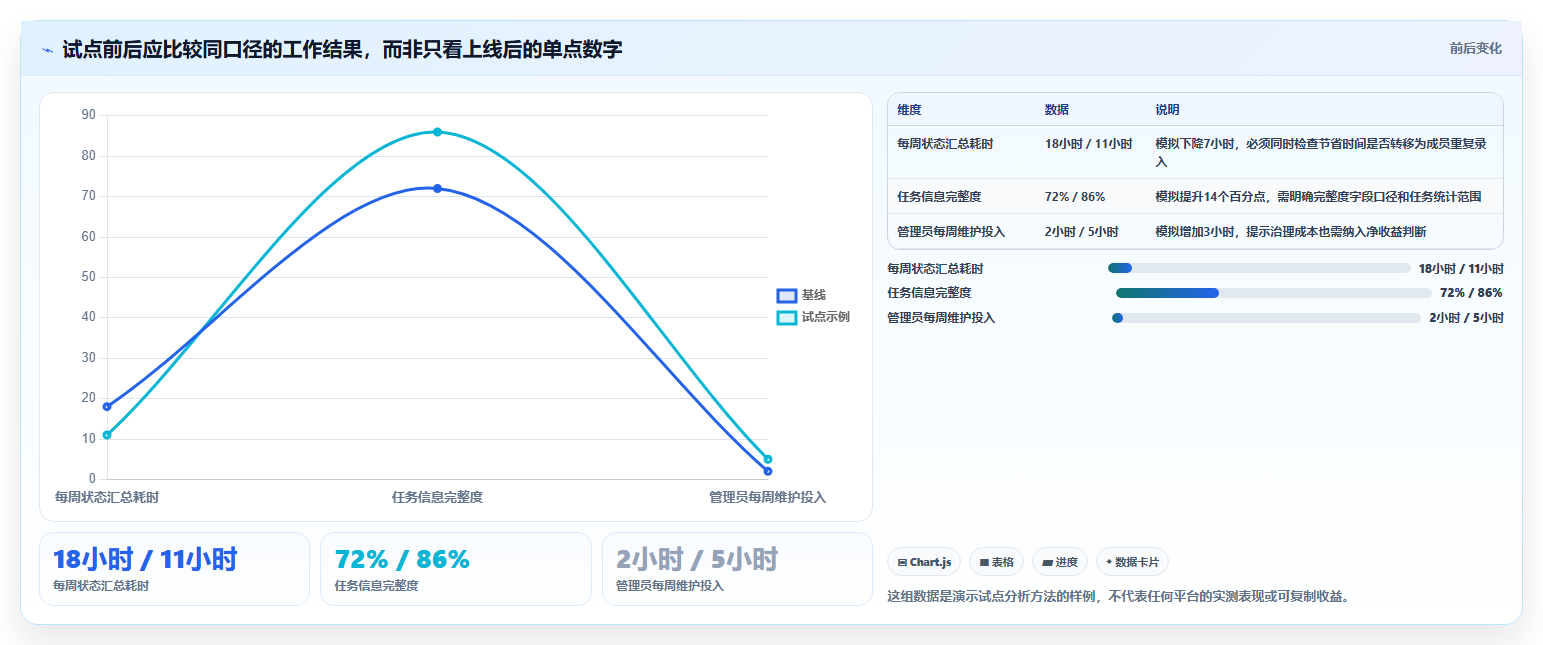Select the 数据卡片 chip
The image size is (1543, 645).
(1132, 562)
